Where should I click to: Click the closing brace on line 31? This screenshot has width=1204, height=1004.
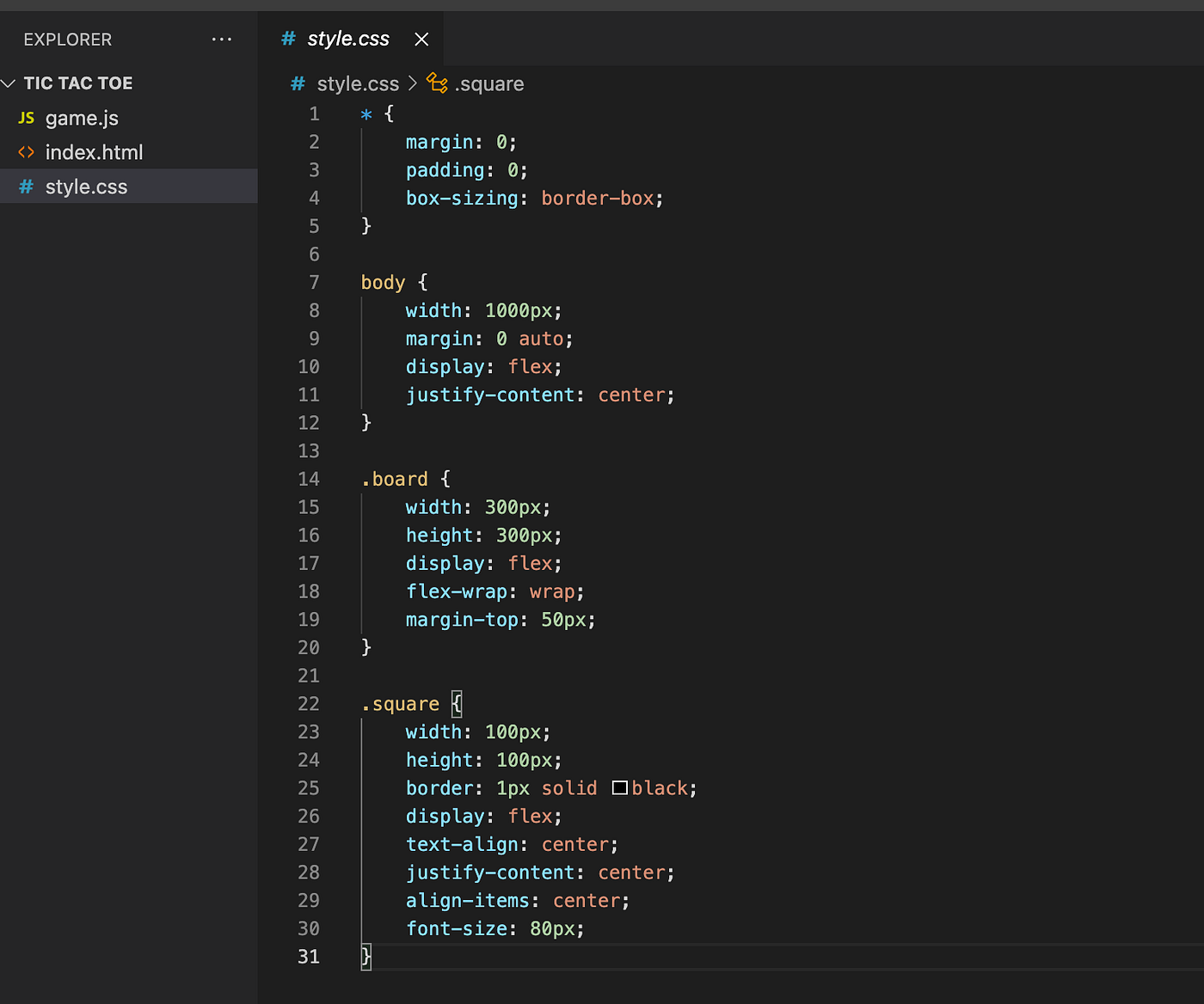coord(366,956)
